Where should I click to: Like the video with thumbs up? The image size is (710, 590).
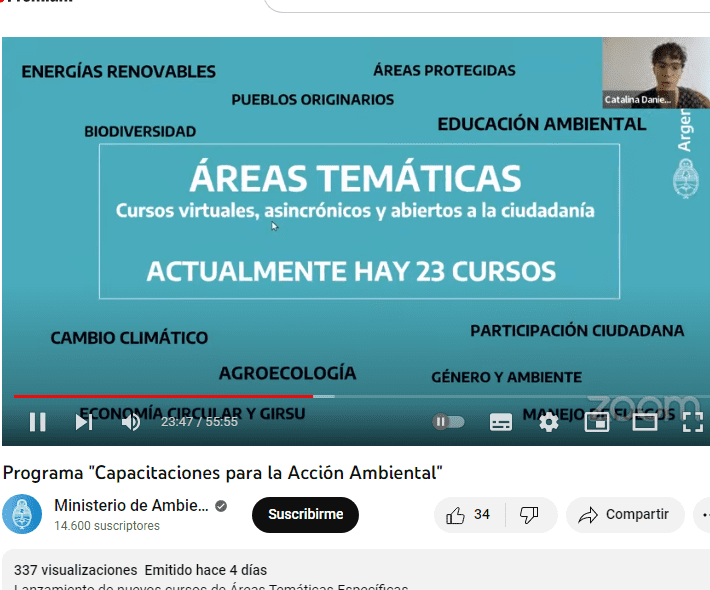469,515
